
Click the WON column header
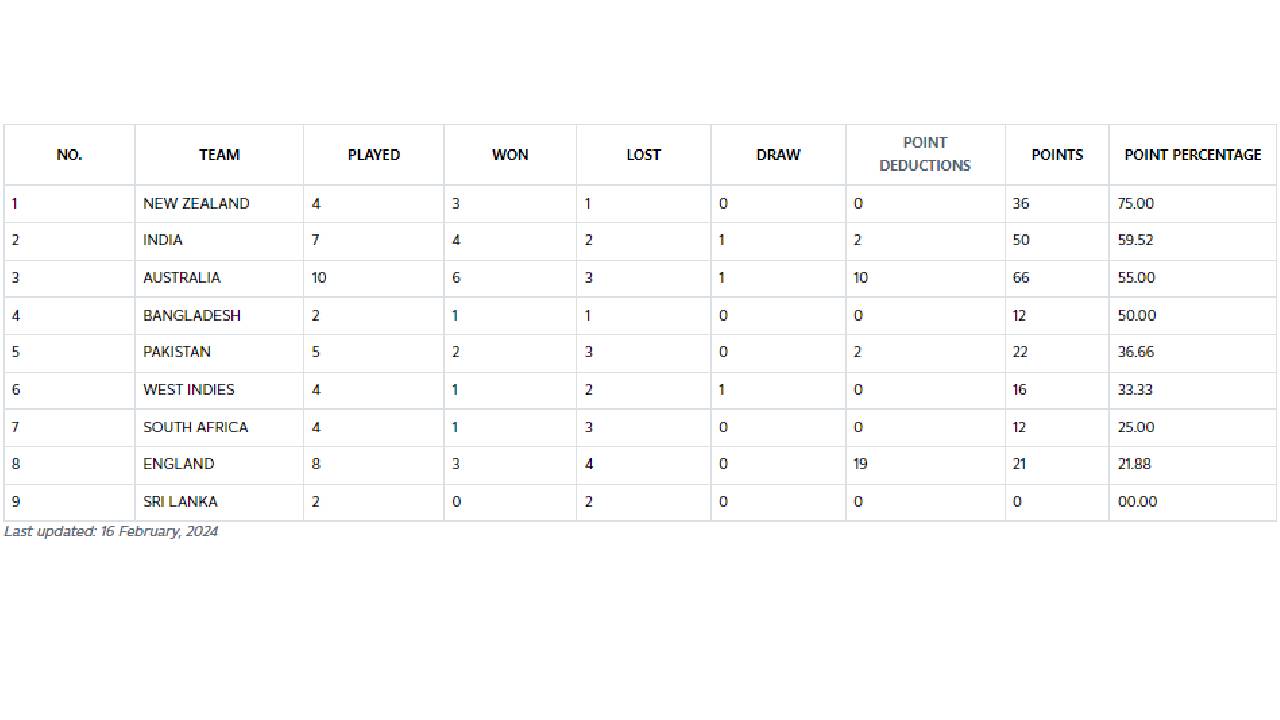point(510,154)
